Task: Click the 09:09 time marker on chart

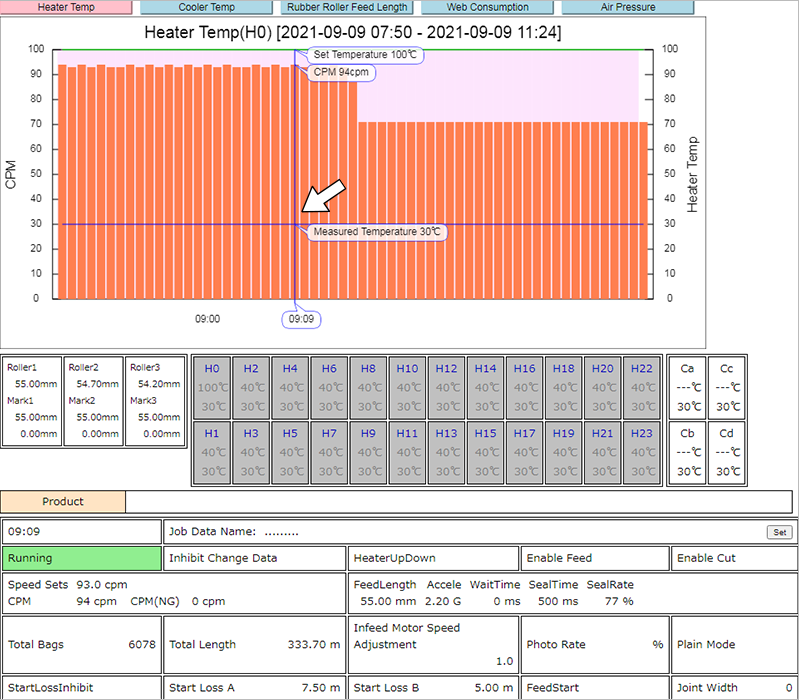Action: pos(301,320)
